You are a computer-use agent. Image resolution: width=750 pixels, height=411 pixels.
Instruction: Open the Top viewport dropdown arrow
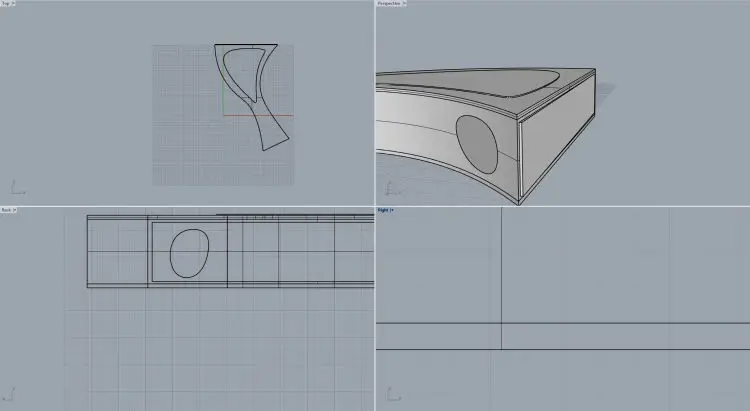pos(13,3)
